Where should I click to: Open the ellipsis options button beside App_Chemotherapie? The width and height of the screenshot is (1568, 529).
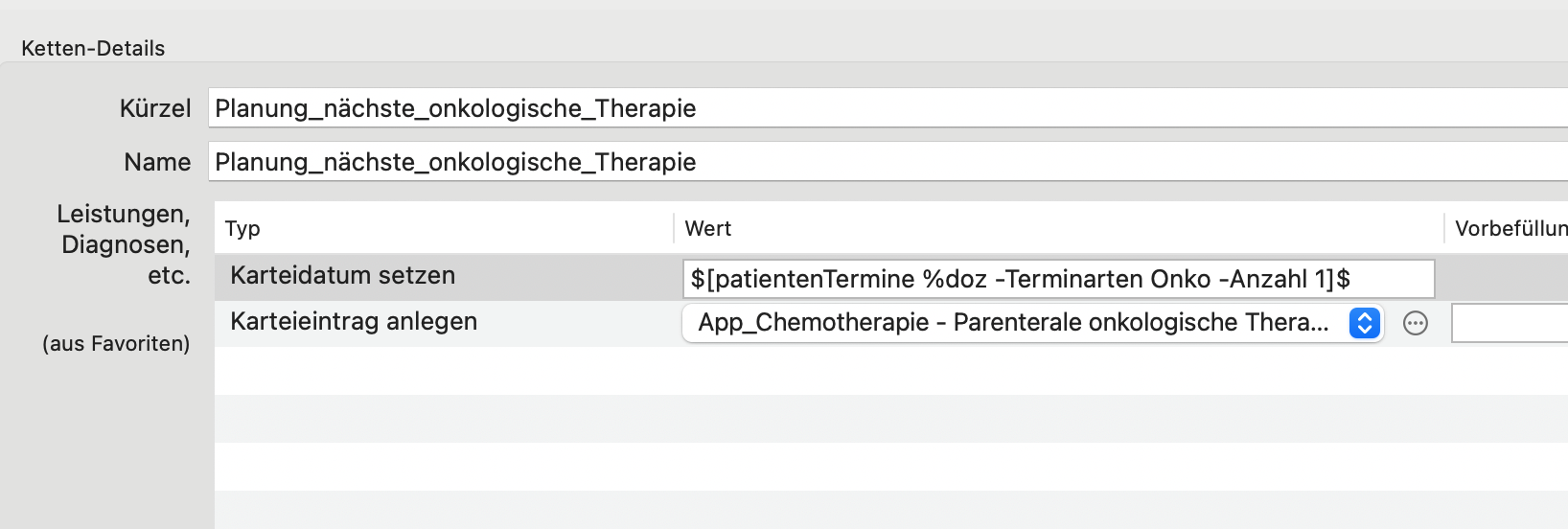point(1415,323)
